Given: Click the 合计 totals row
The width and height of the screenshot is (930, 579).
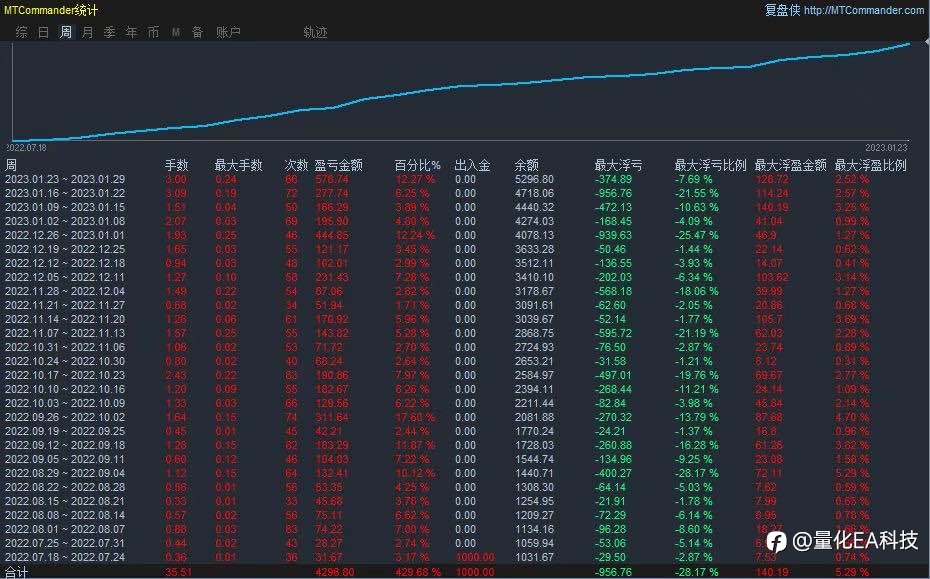Looking at the screenshot, I should (465, 572).
